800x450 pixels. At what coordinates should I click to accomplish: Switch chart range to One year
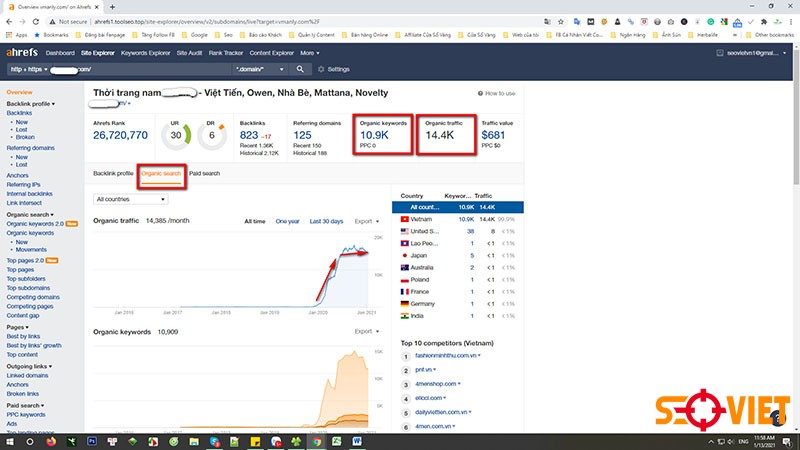(286, 221)
